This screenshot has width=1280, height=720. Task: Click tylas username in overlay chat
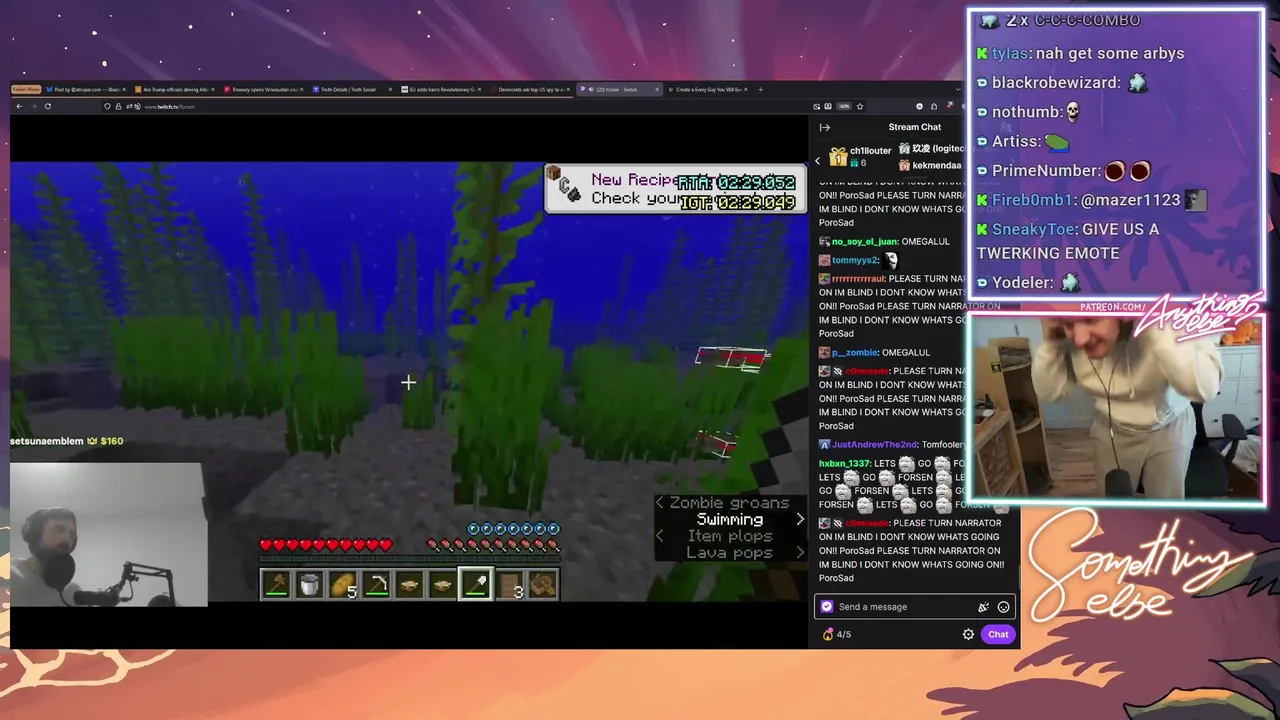pos(1008,54)
